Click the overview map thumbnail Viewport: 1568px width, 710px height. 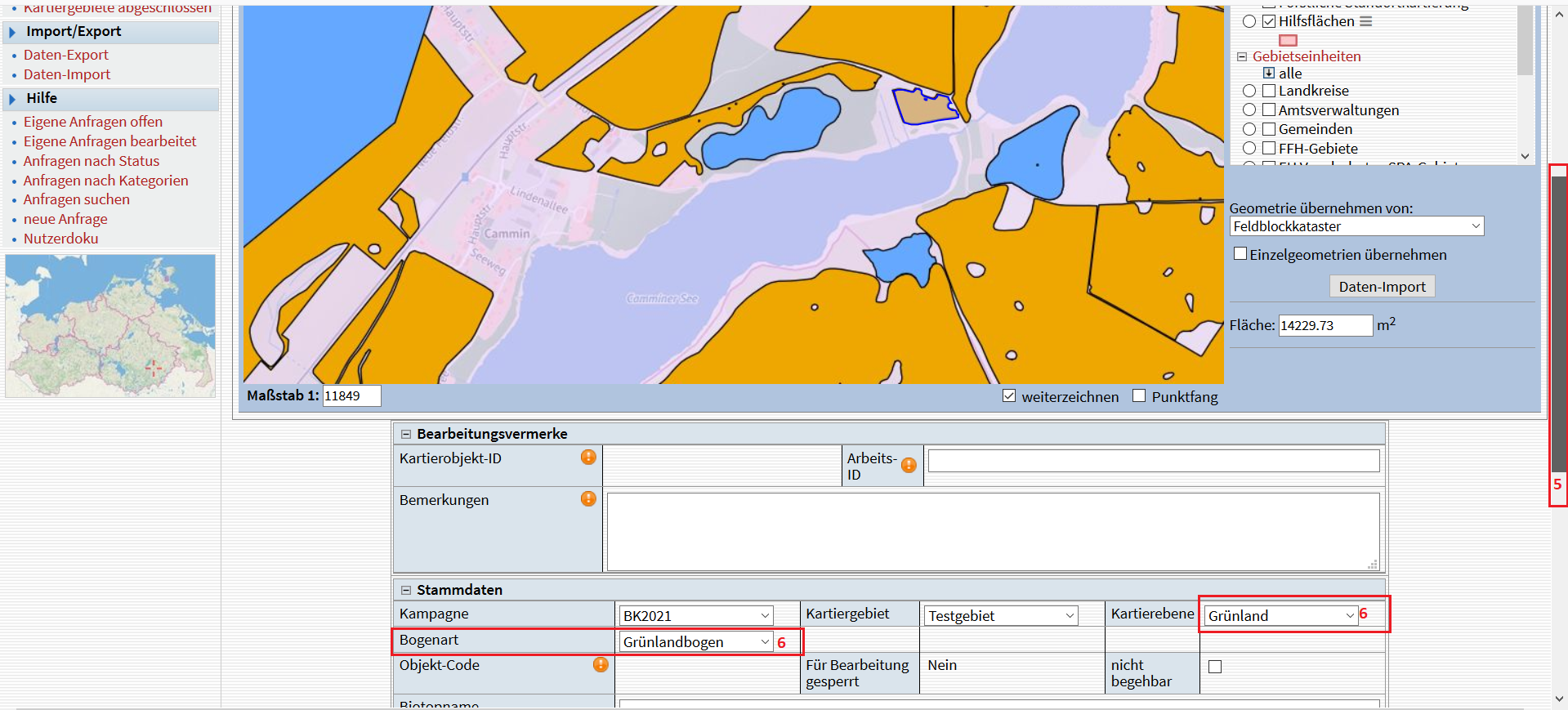point(110,325)
